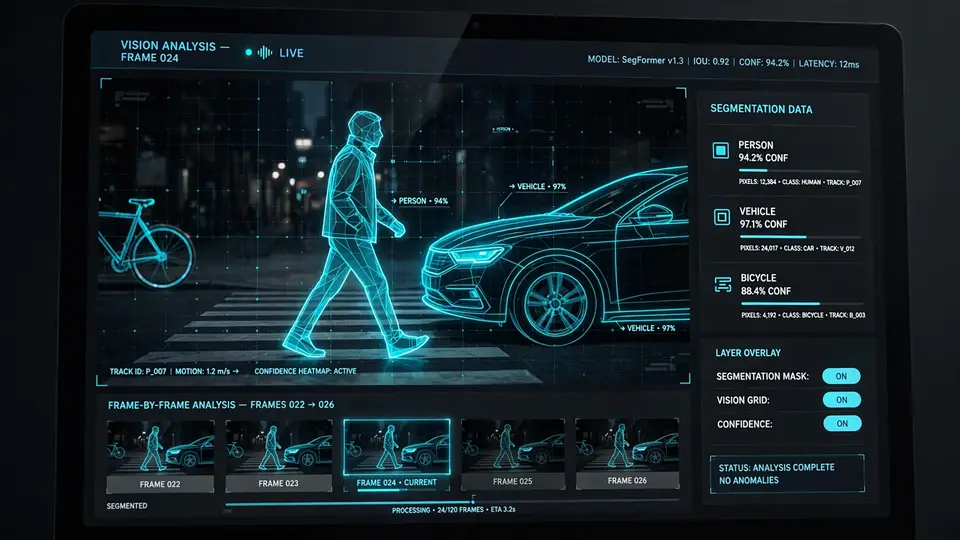Viewport: 960px width, 540px height.
Task: Open the Frame 026 thumbnail
Action: (x=628, y=453)
